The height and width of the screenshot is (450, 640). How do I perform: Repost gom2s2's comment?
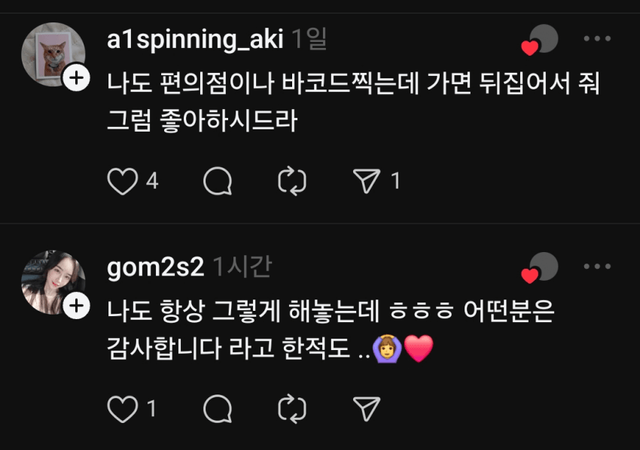click(x=291, y=408)
